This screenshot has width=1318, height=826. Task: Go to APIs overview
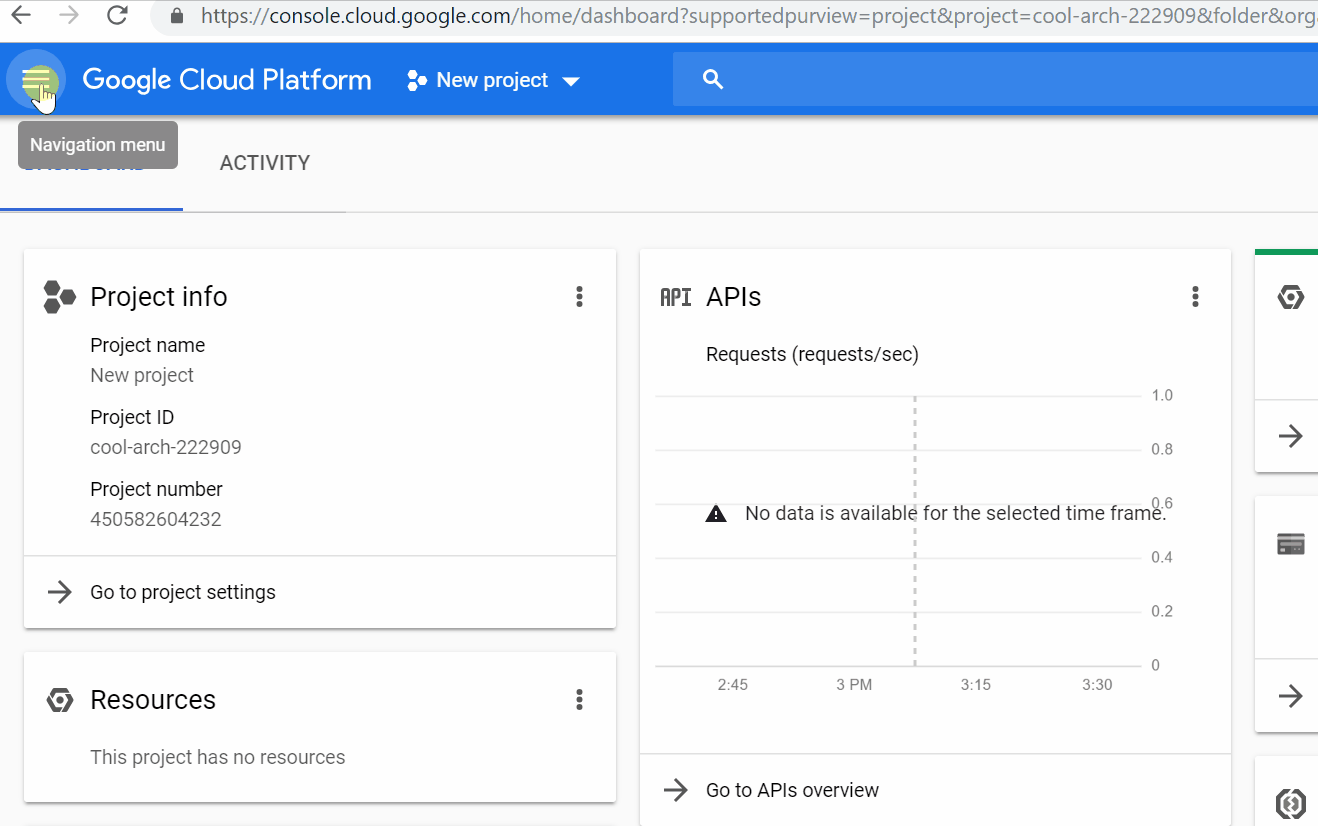coord(792,790)
